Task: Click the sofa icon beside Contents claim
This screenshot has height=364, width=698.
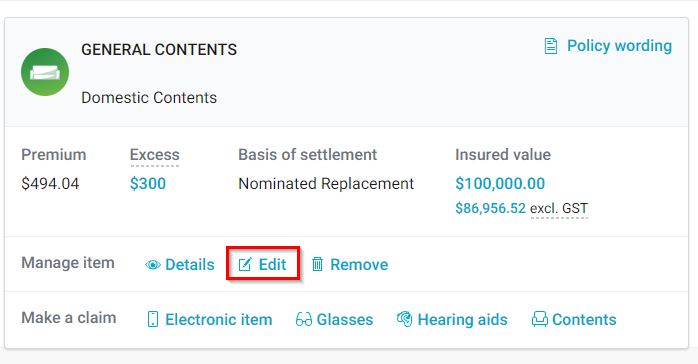Action: [540, 319]
